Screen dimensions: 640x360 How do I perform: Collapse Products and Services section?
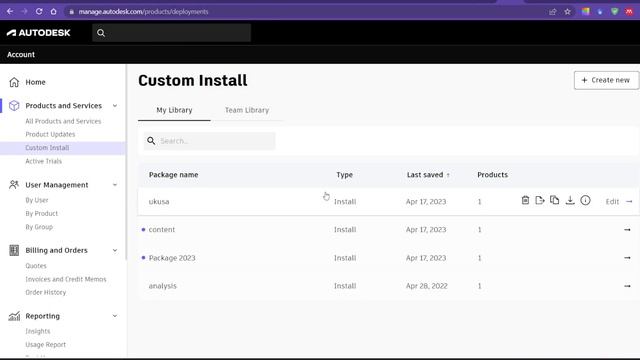[x=115, y=106]
